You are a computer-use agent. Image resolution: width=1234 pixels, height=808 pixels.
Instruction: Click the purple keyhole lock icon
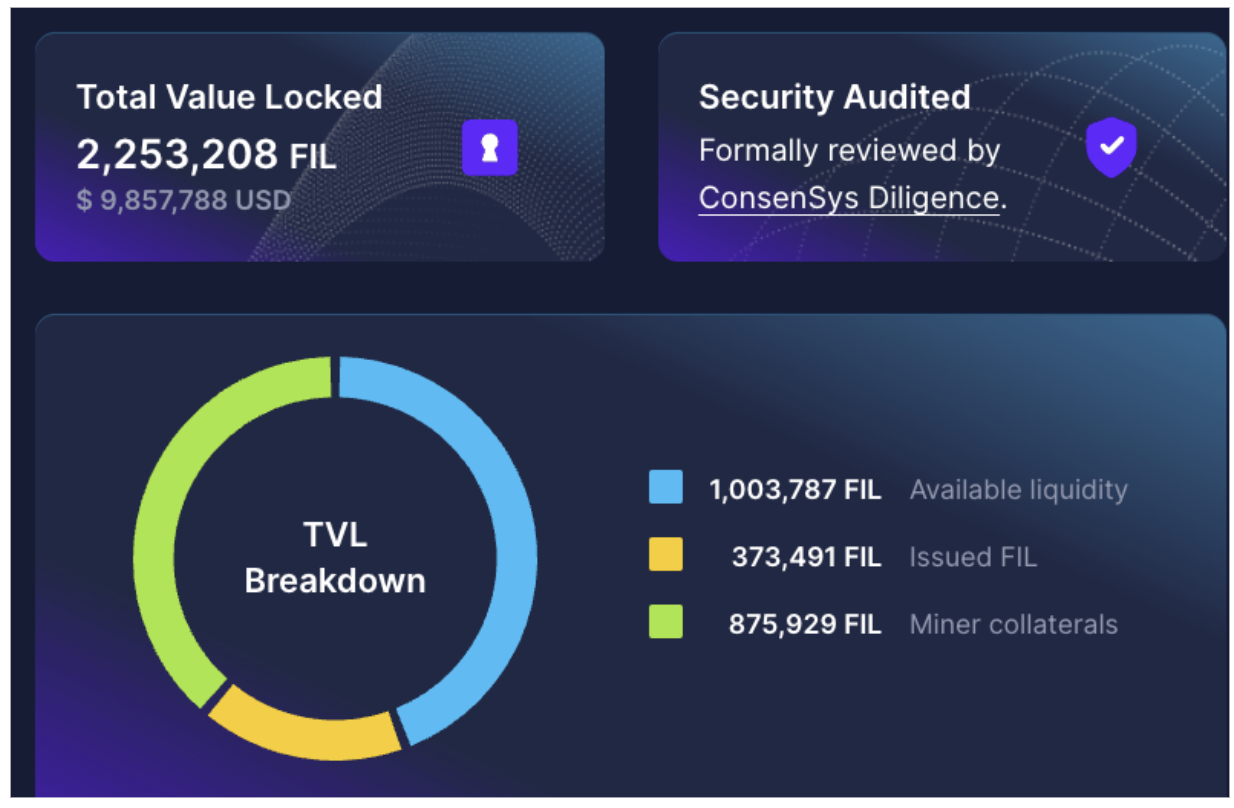tap(489, 147)
